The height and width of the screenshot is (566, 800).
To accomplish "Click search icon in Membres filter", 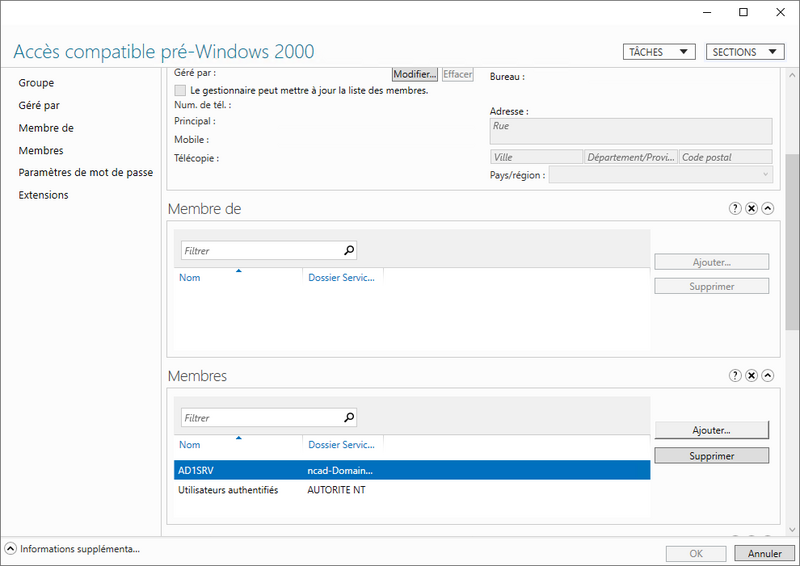I will pos(348,418).
